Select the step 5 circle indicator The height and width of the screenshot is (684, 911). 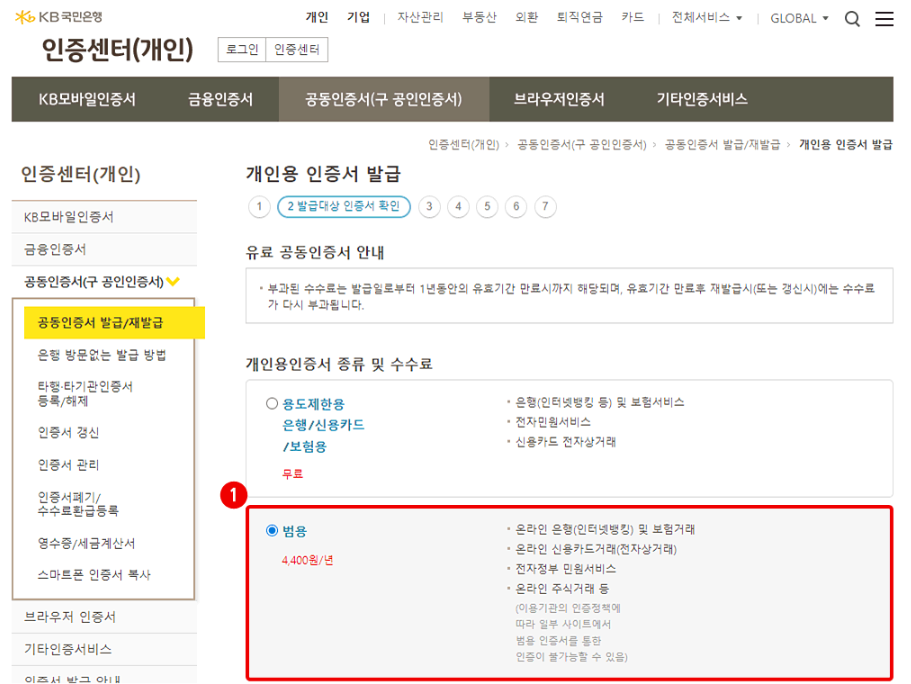(487, 206)
